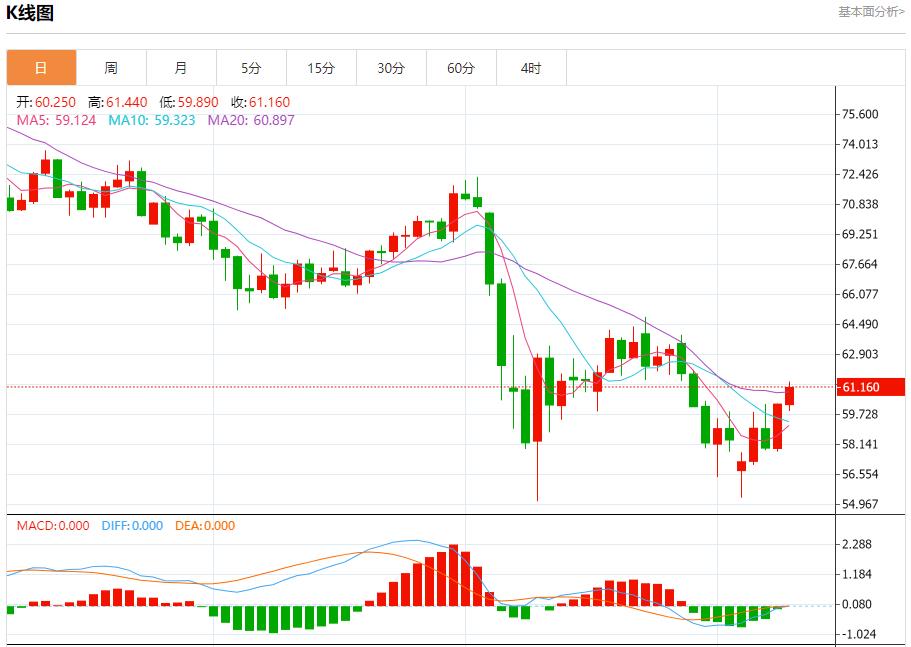911x647 pixels.
Task: Choose the 15分 interval tab
Action: pyautogui.click(x=321, y=68)
